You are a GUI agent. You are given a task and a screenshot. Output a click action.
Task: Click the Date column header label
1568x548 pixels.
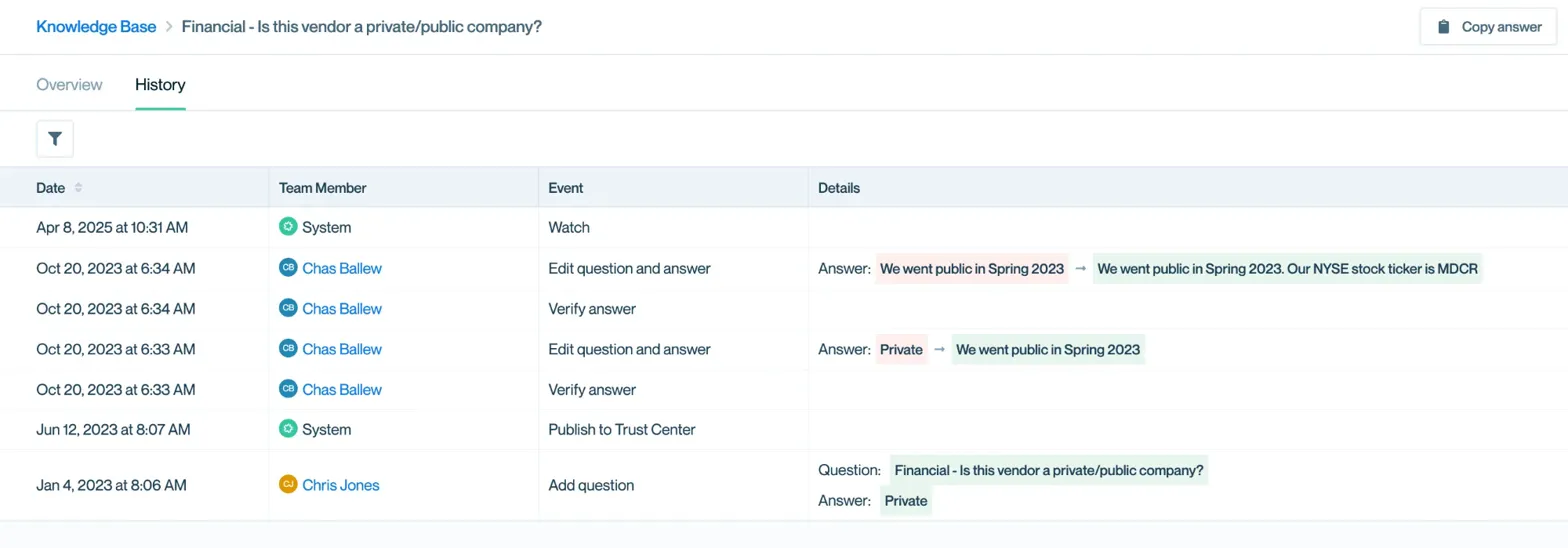pyautogui.click(x=51, y=188)
